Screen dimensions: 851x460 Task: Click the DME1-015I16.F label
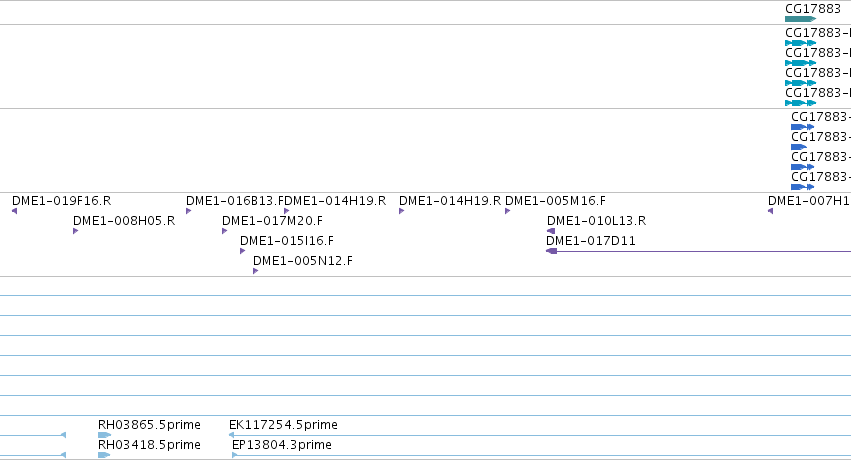pos(287,241)
